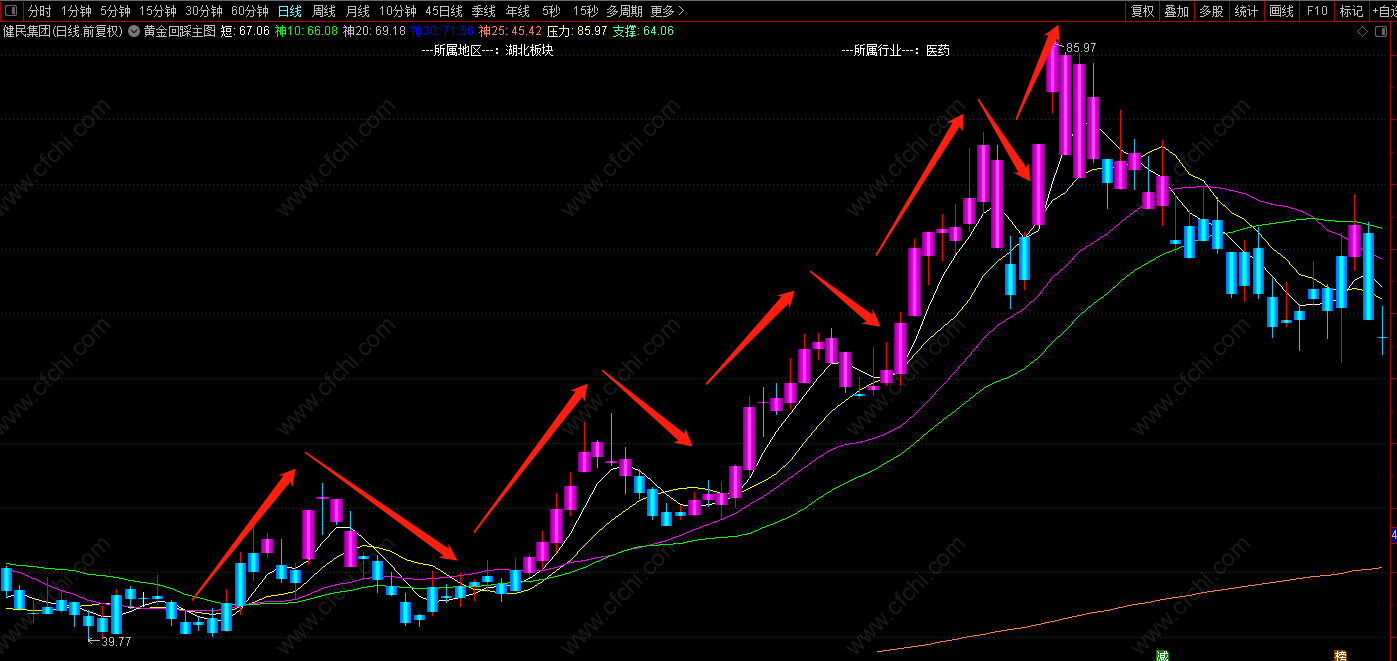This screenshot has width=1397, height=661.
Task: Select the 15分钟 period tab
Action: pos(158,11)
